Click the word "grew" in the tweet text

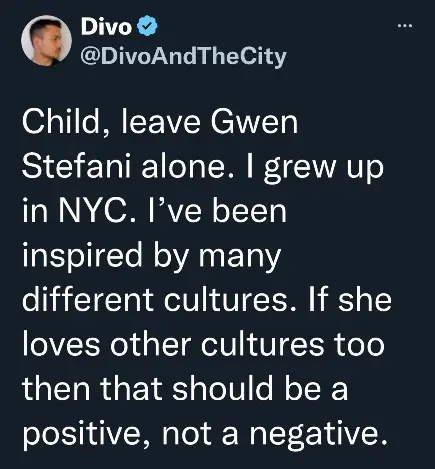coord(299,169)
